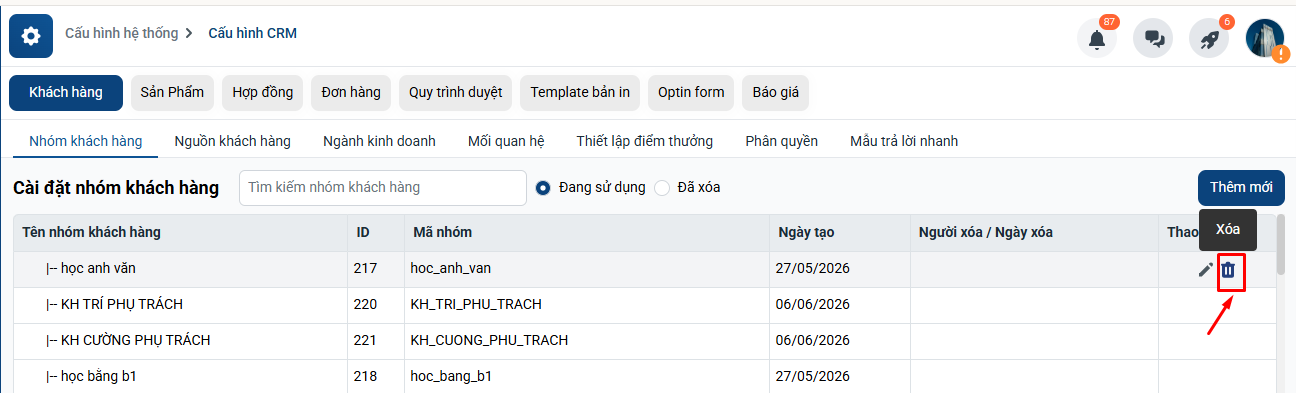Click the rocket icon with badge 6
This screenshot has width=1296, height=393.
pos(1209,39)
